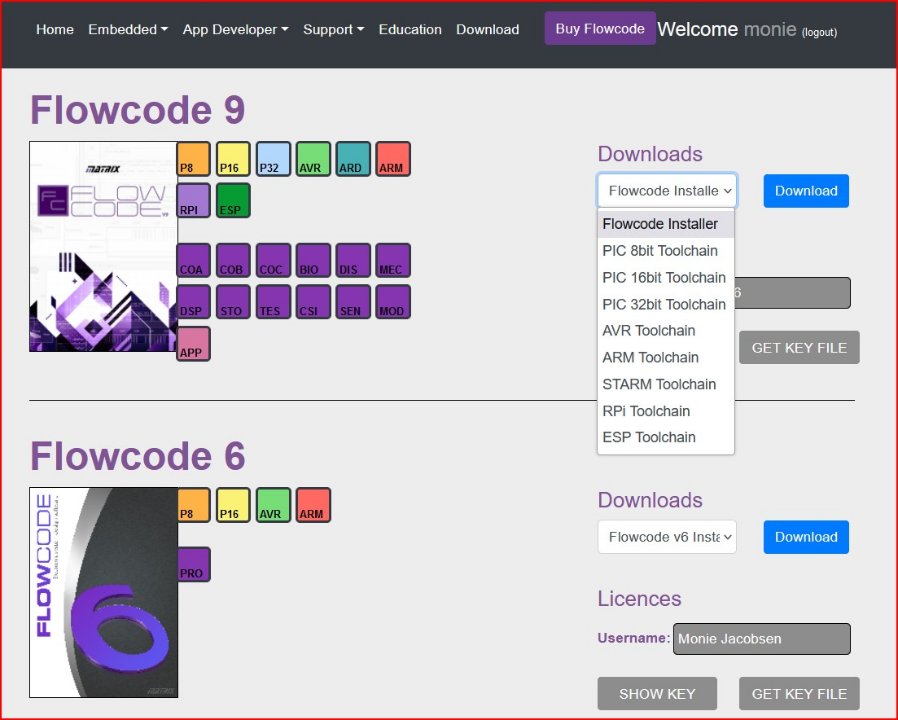Viewport: 898px width, 720px height.
Task: Click Download button for Flowcode 6
Action: (806, 537)
